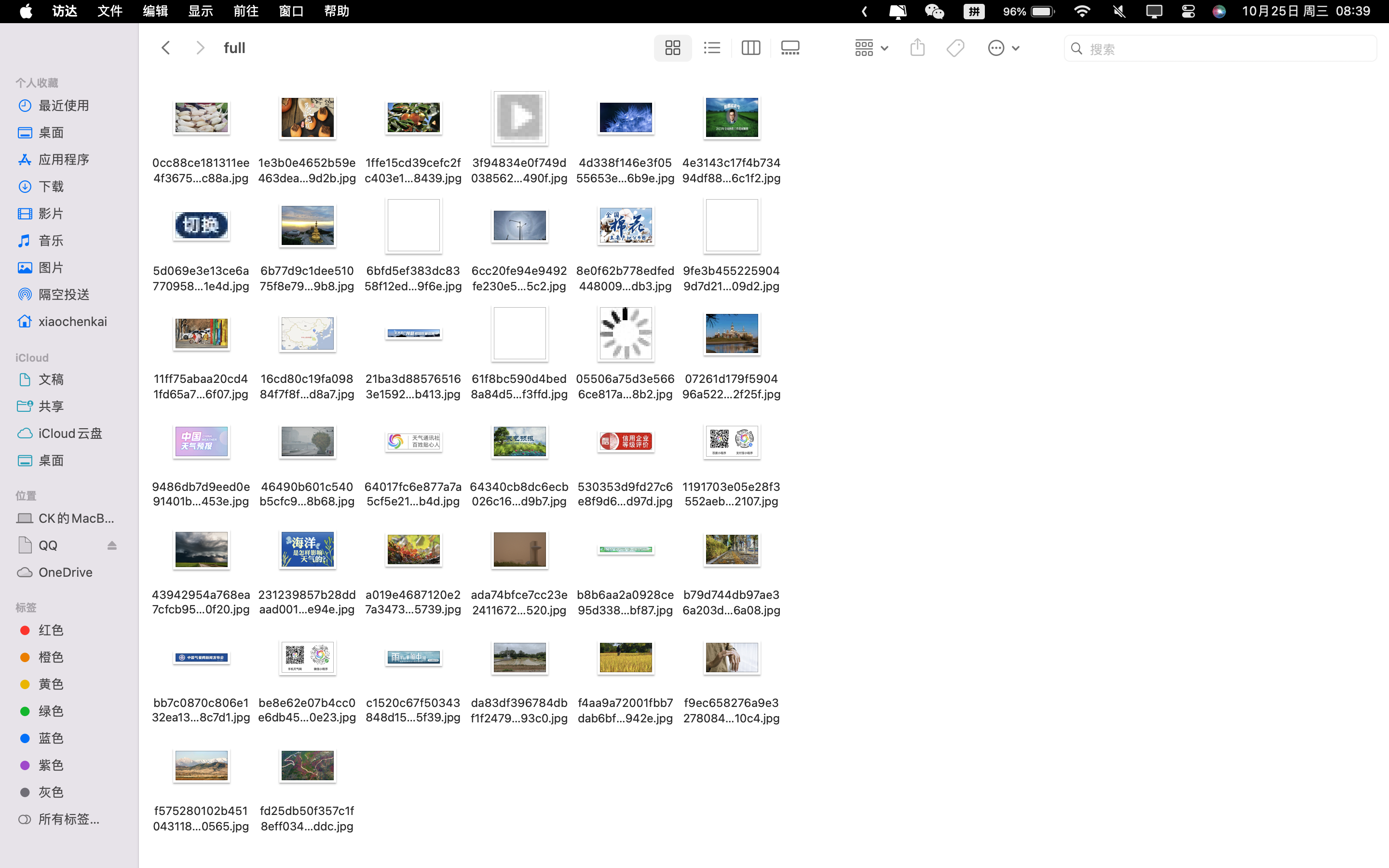Open the WeChat menu bar icon

click(x=934, y=12)
